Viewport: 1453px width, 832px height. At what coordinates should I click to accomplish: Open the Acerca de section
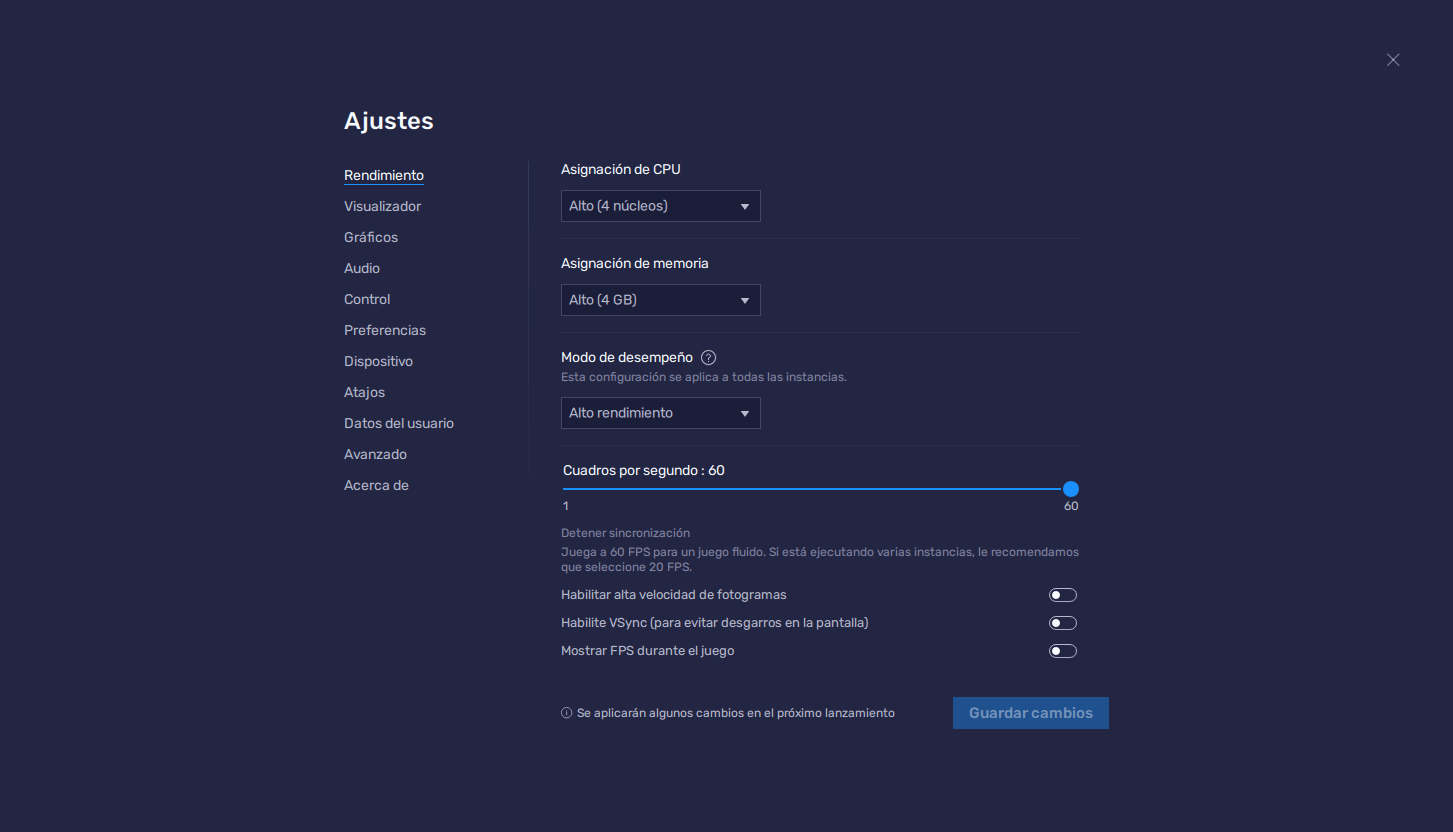coord(376,485)
